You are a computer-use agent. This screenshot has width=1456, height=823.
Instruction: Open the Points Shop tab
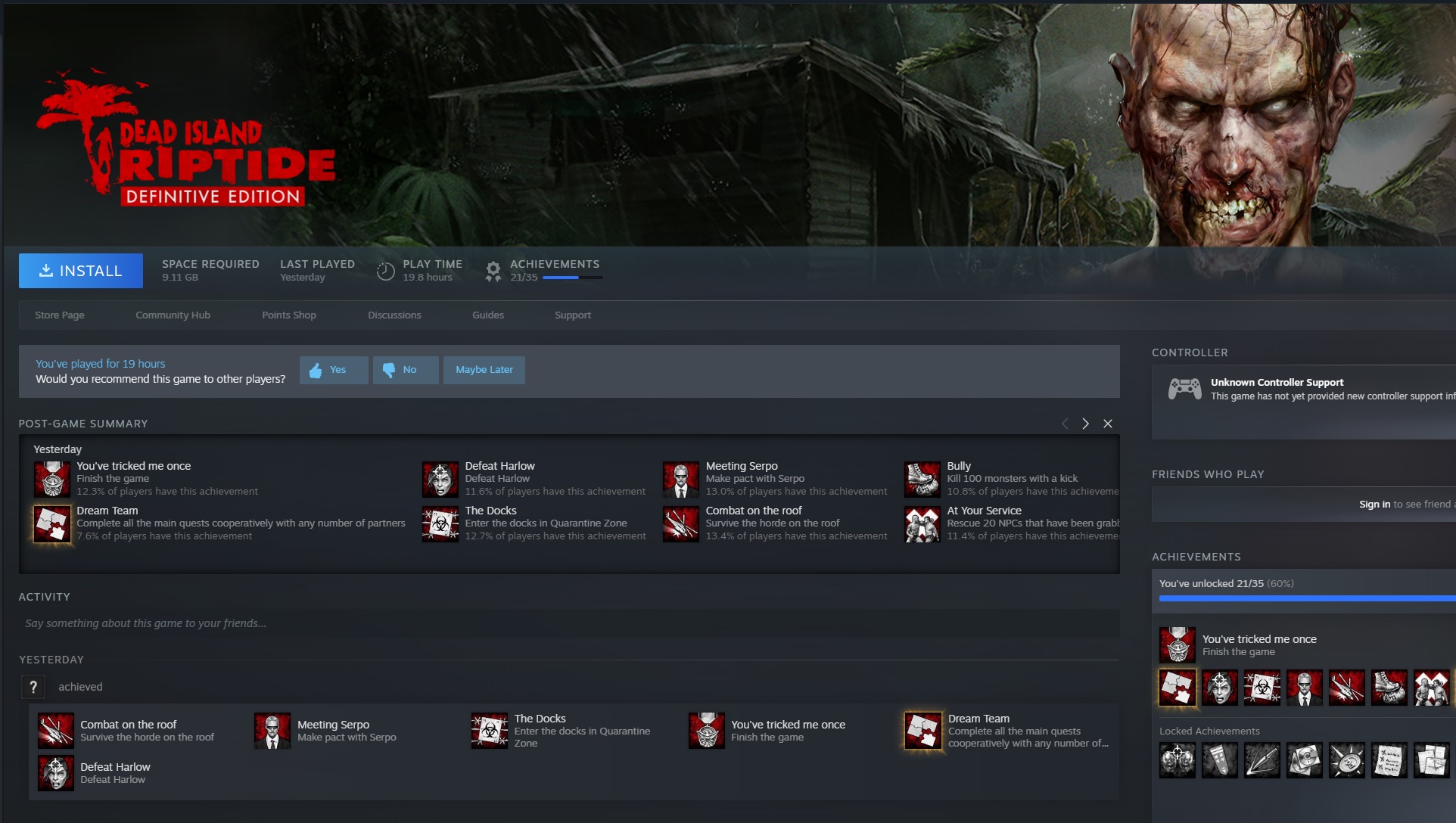[289, 315]
